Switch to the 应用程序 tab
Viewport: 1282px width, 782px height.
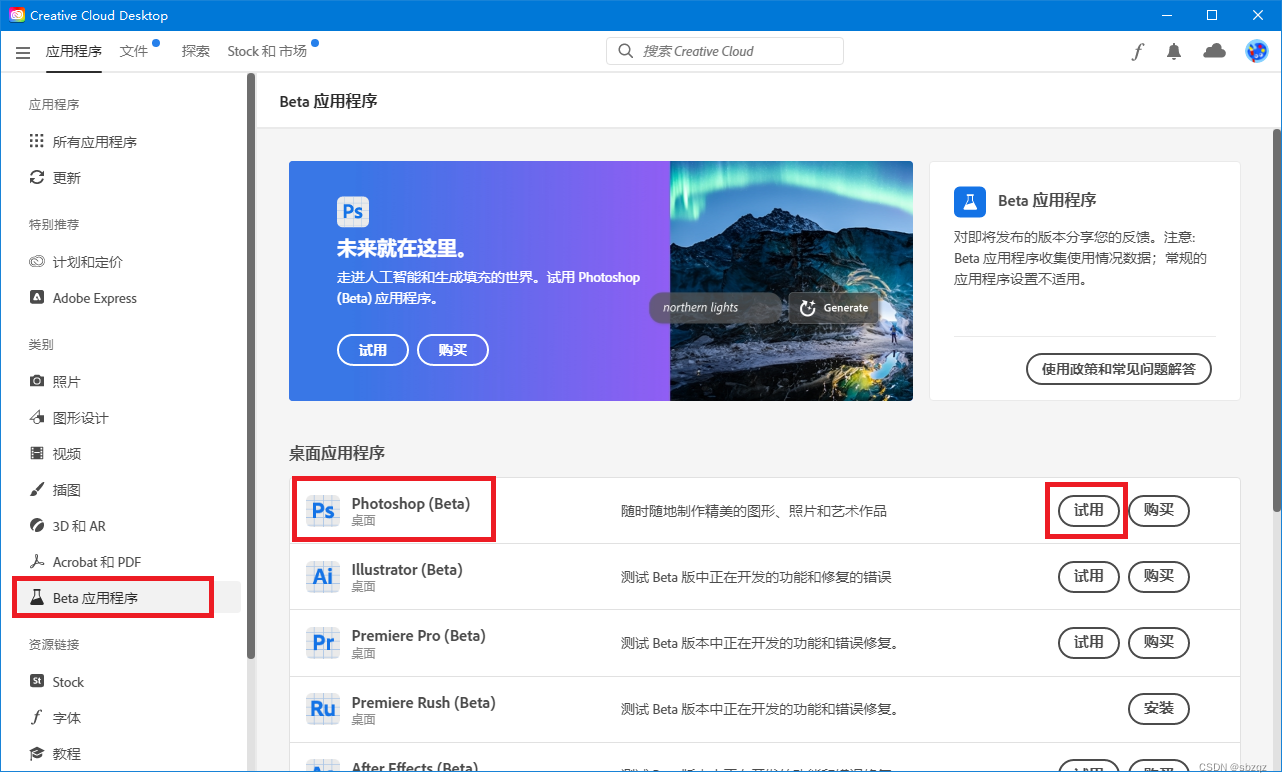pyautogui.click(x=74, y=51)
